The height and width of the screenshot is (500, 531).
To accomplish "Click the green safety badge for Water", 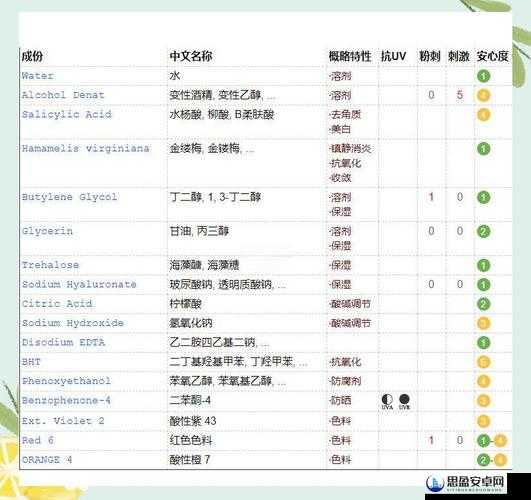I will [x=484, y=76].
